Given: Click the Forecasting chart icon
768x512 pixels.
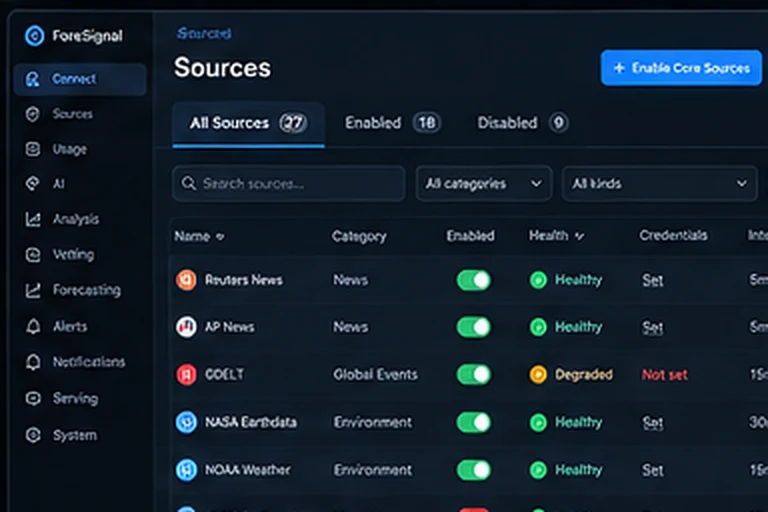Looking at the screenshot, I should (x=33, y=290).
